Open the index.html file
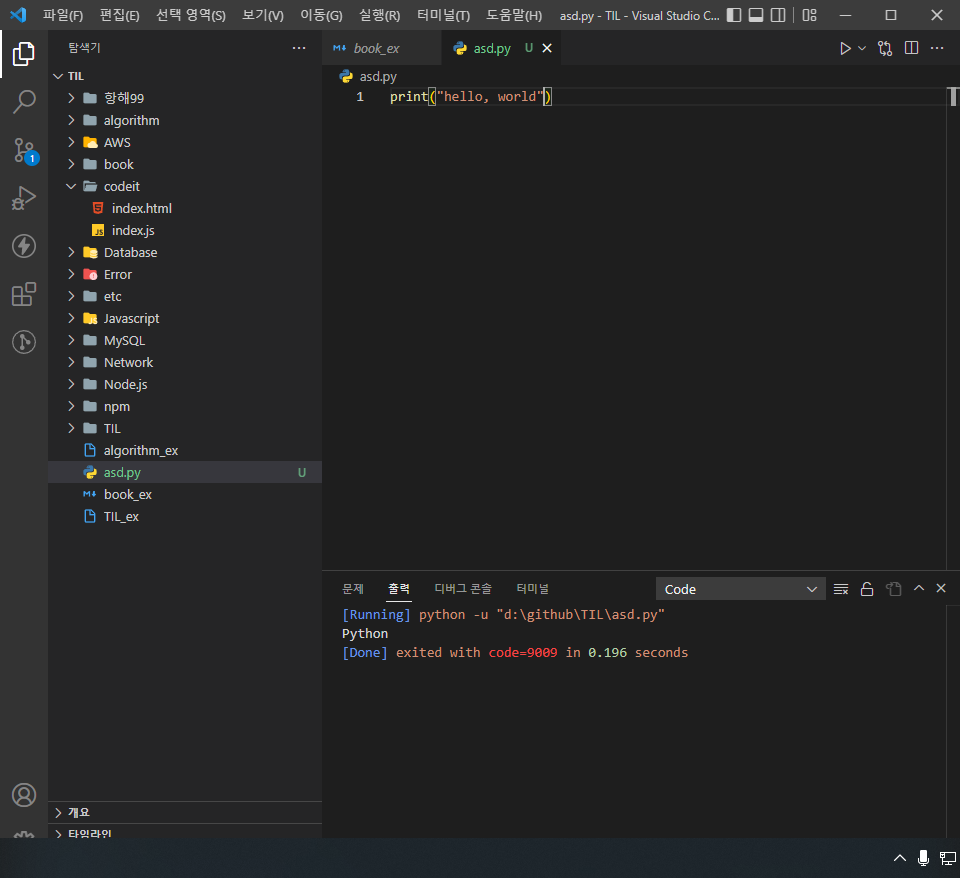960x878 pixels. click(141, 208)
